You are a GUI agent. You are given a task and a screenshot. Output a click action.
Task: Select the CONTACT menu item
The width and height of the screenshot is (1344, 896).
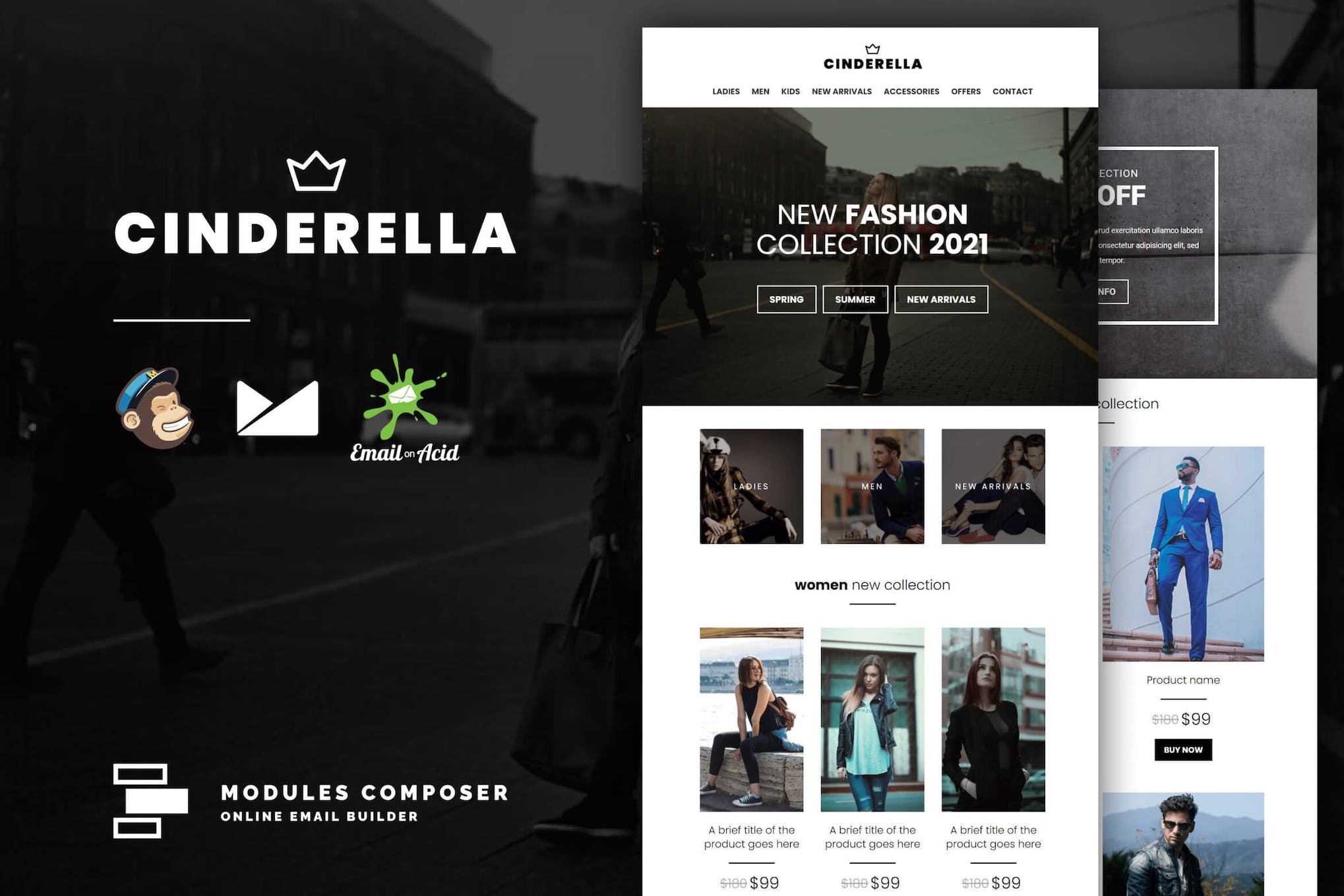(x=1012, y=91)
